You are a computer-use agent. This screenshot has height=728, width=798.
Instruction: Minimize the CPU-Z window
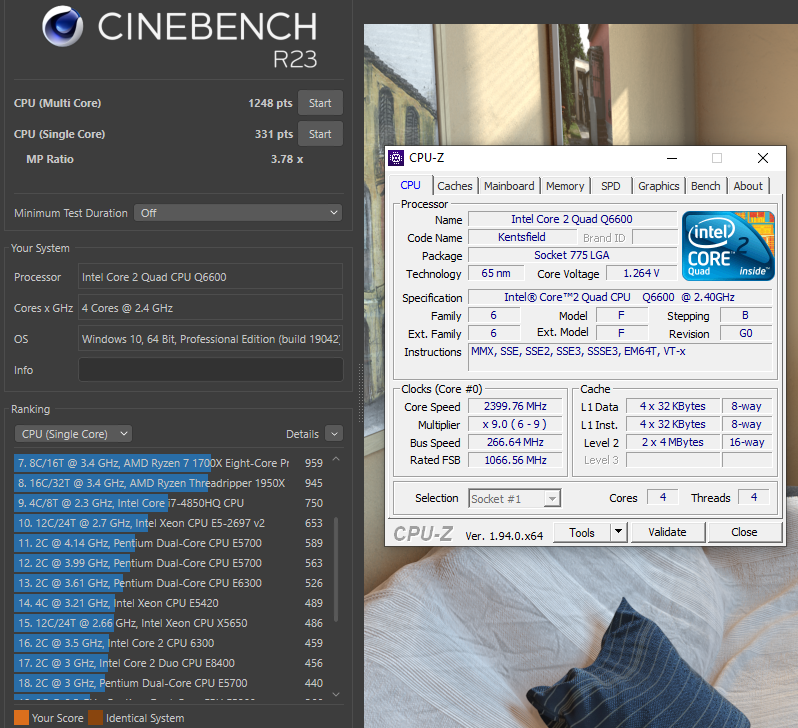672,158
